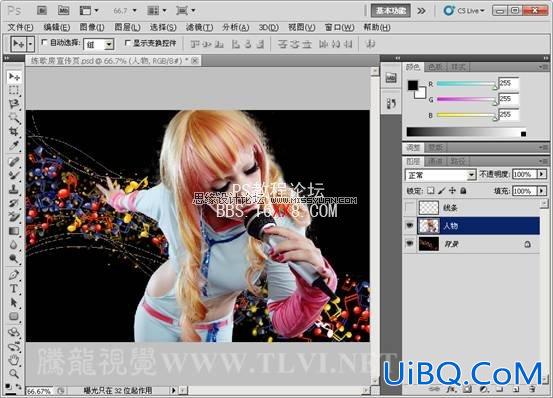Toggle lock transparent pixels
This screenshot has width=553, height=398.
431,191
